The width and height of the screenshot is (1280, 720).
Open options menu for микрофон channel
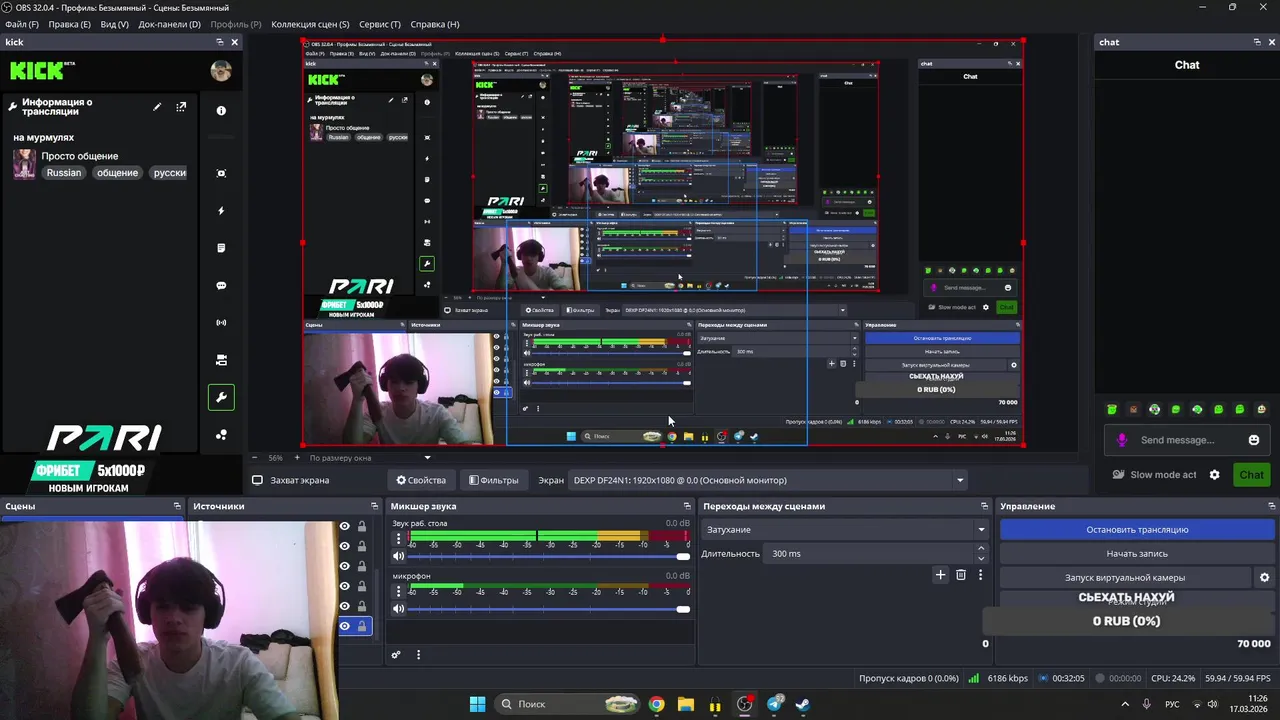398,592
